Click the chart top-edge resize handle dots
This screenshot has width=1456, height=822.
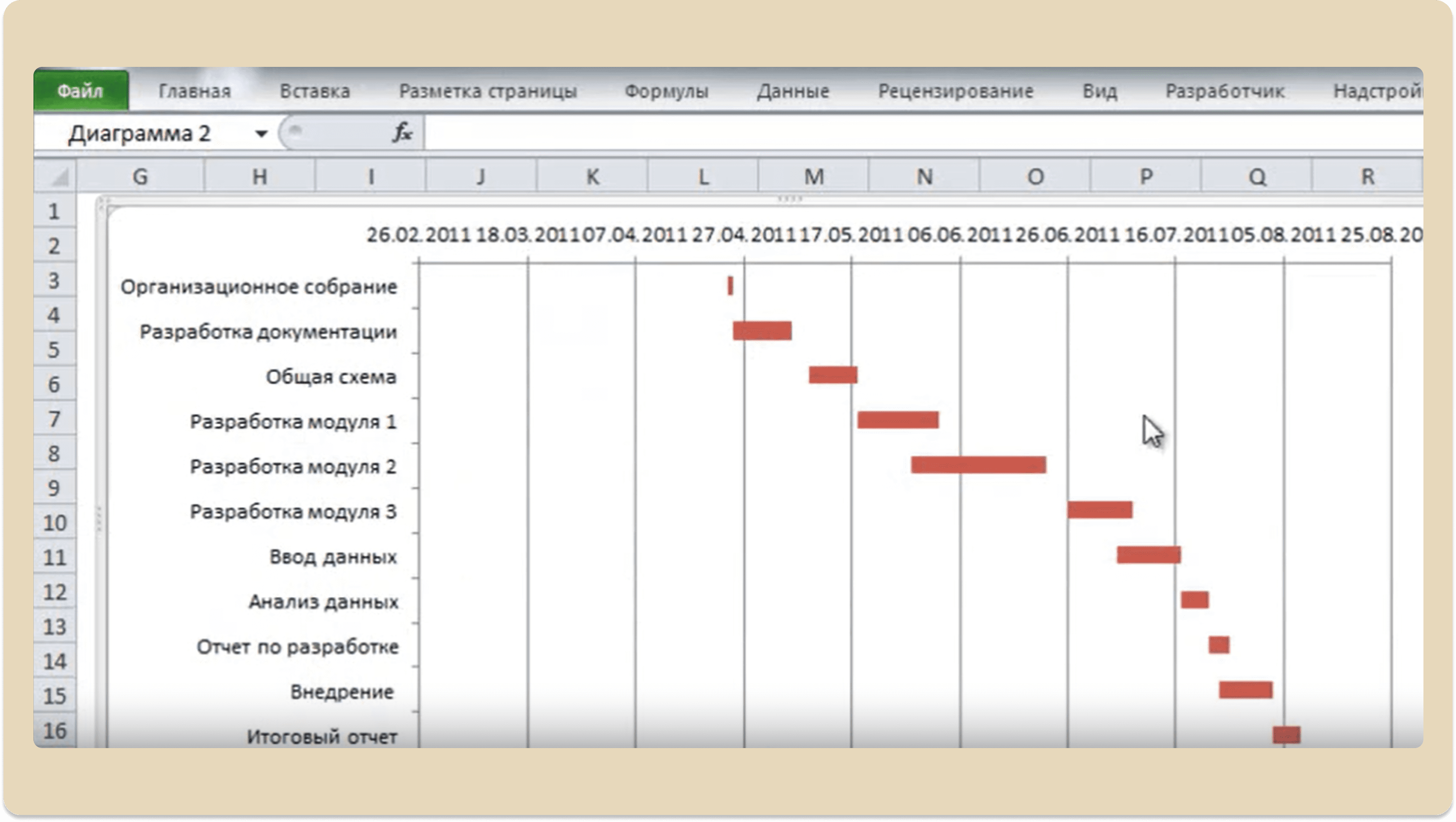[x=790, y=199]
